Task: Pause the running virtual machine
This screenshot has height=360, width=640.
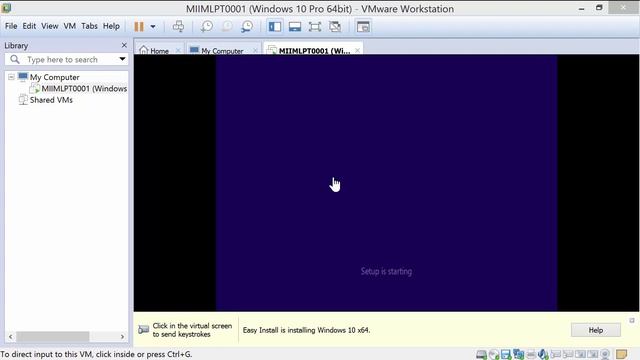Action: (x=139, y=27)
